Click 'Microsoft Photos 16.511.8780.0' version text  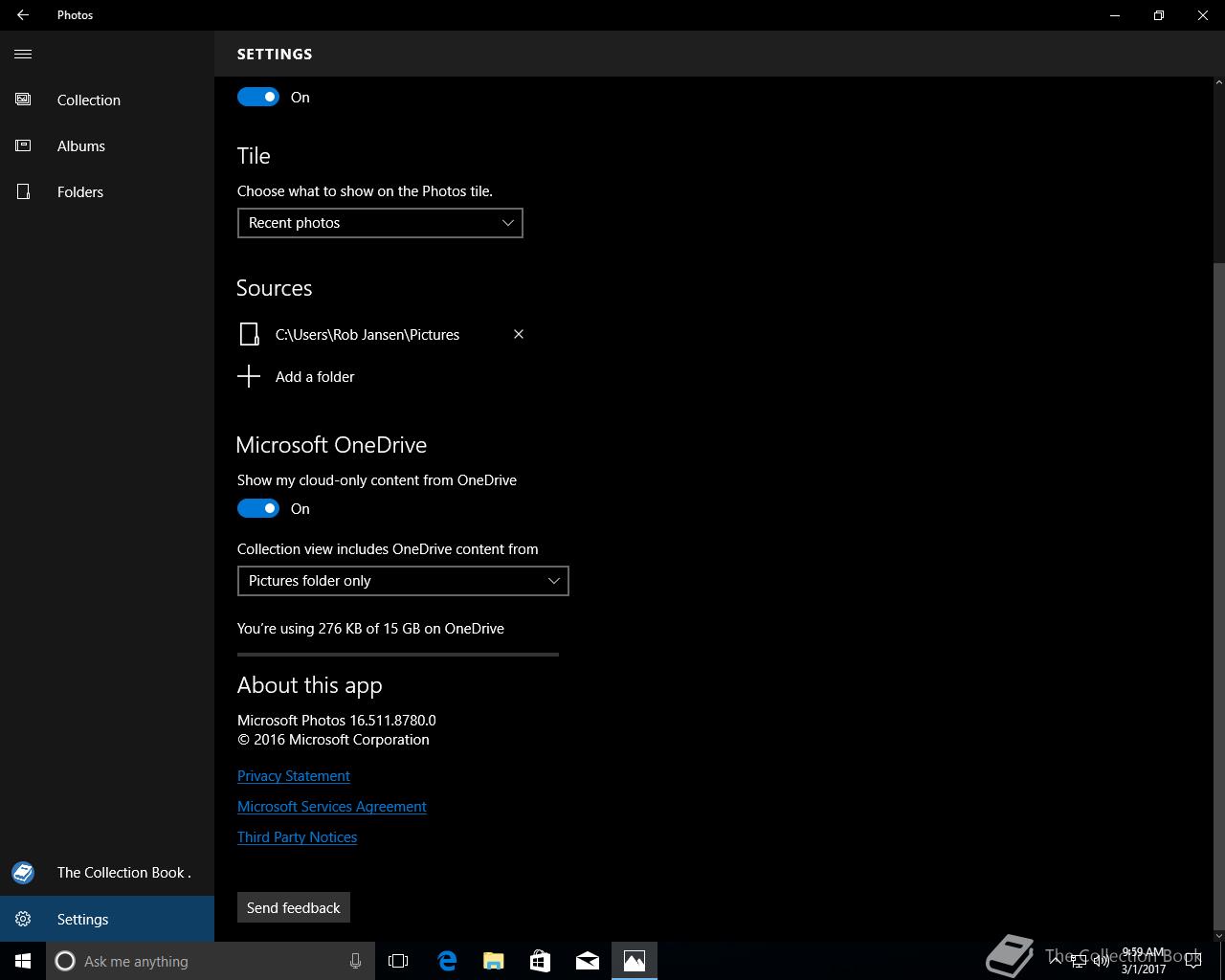(x=337, y=720)
